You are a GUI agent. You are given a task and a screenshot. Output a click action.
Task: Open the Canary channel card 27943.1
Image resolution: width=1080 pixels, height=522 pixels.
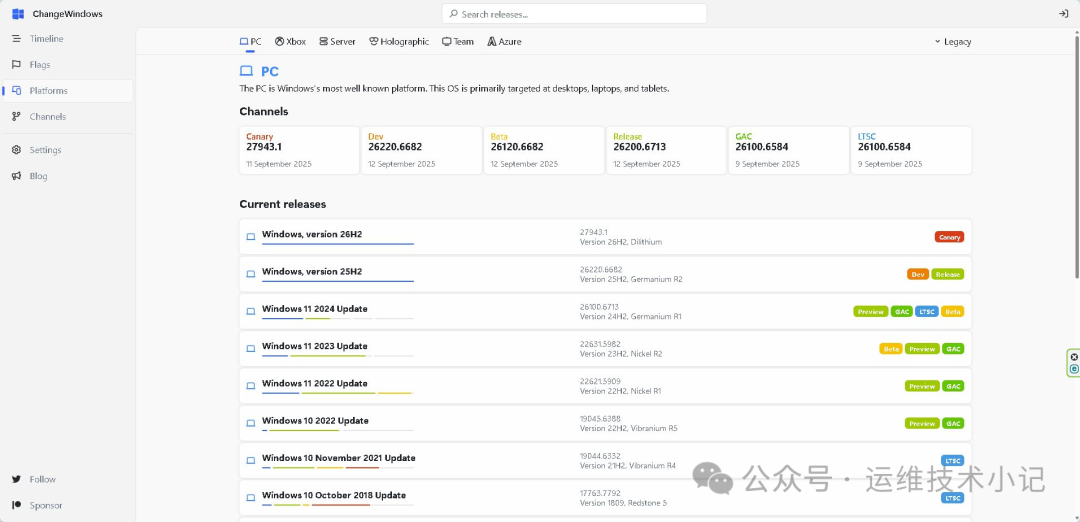click(299, 150)
